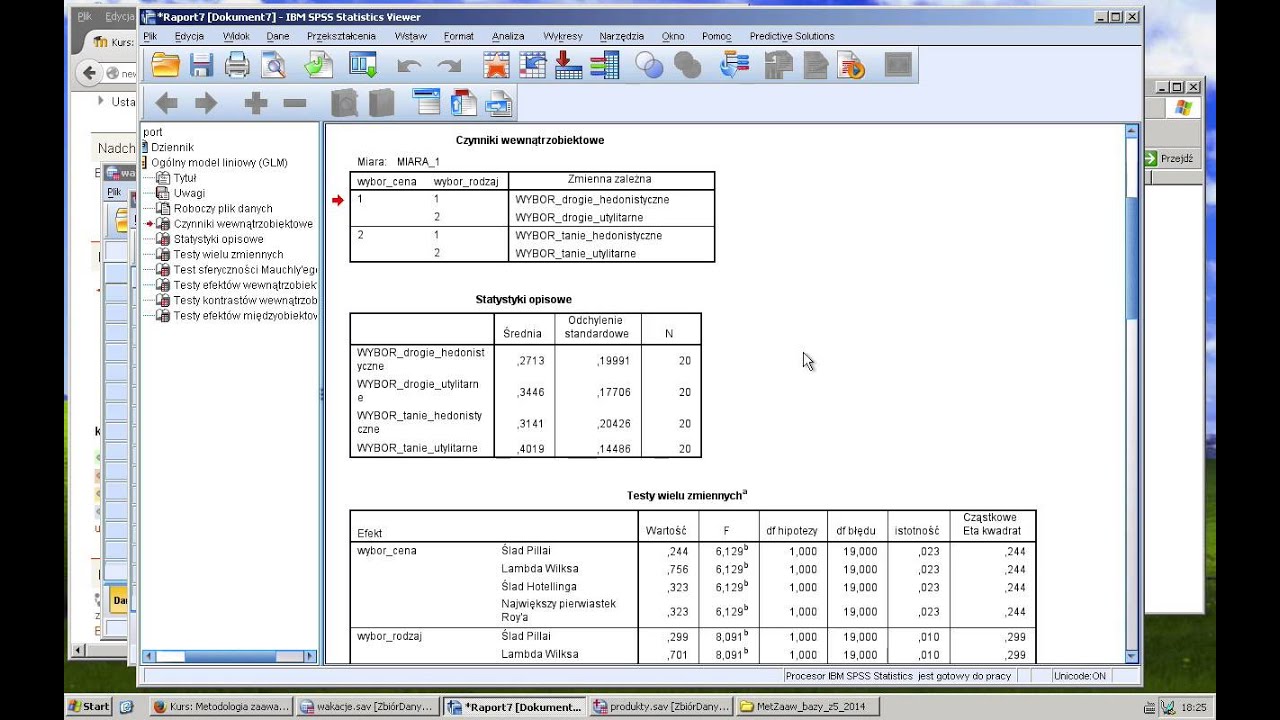Viewport: 1280px width, 720px height.
Task: Select Testy wielu zmiennych in the outline
Action: 228,254
